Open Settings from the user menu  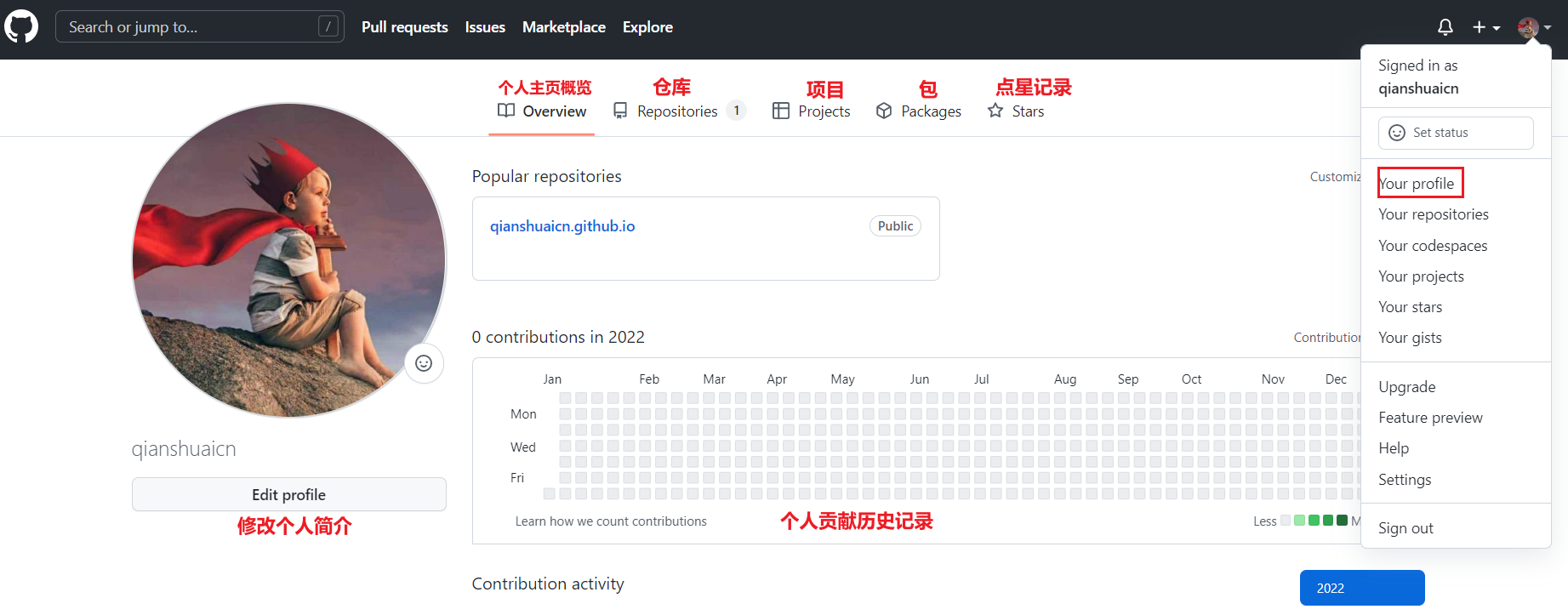tap(1405, 480)
